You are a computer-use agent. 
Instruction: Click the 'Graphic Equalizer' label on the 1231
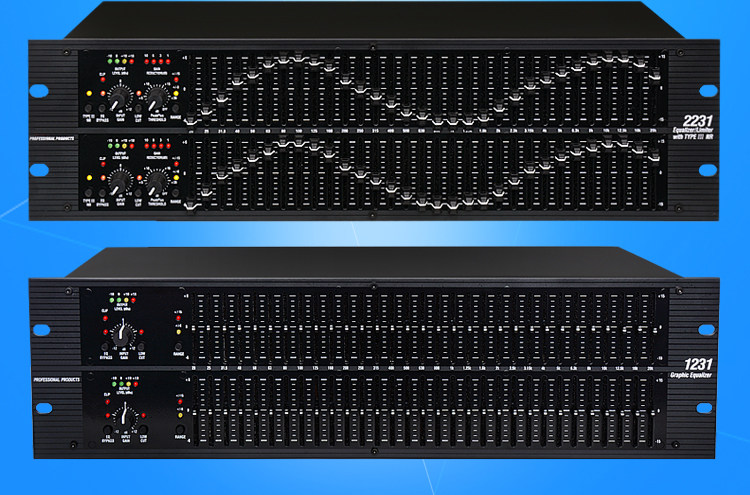click(x=691, y=375)
